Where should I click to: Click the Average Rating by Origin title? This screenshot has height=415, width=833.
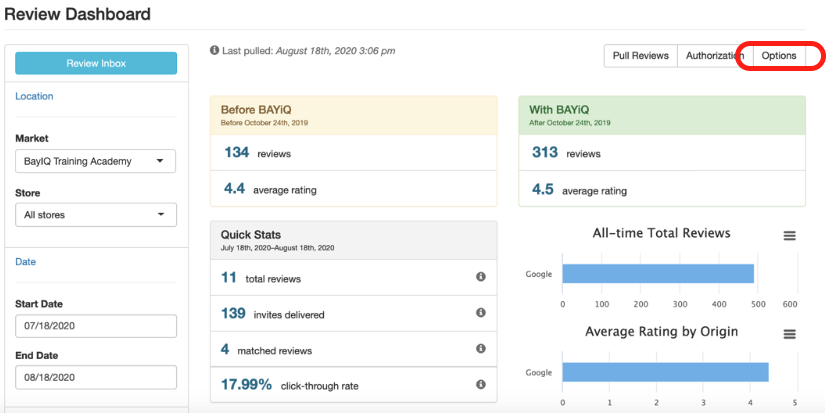coord(661,332)
